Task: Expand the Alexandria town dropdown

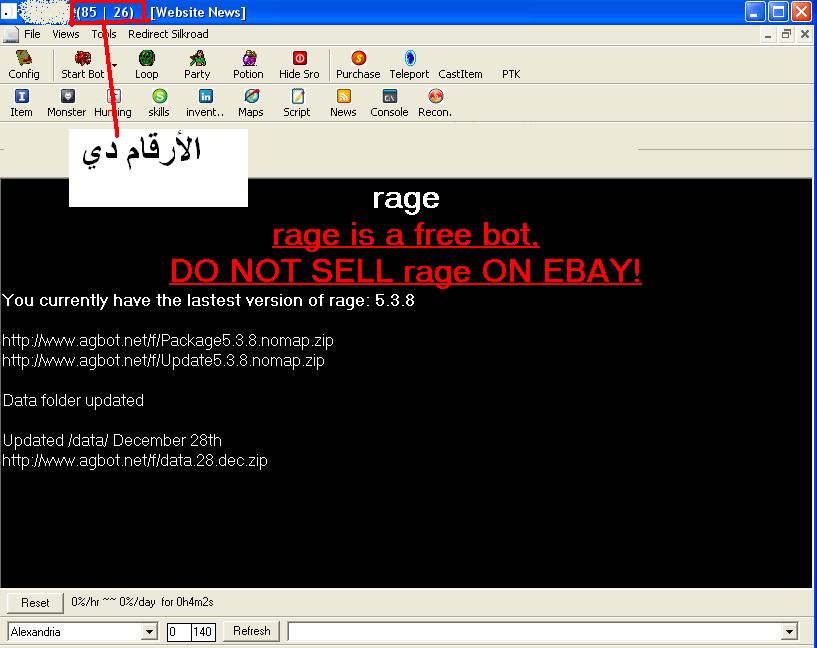Action: 149,632
